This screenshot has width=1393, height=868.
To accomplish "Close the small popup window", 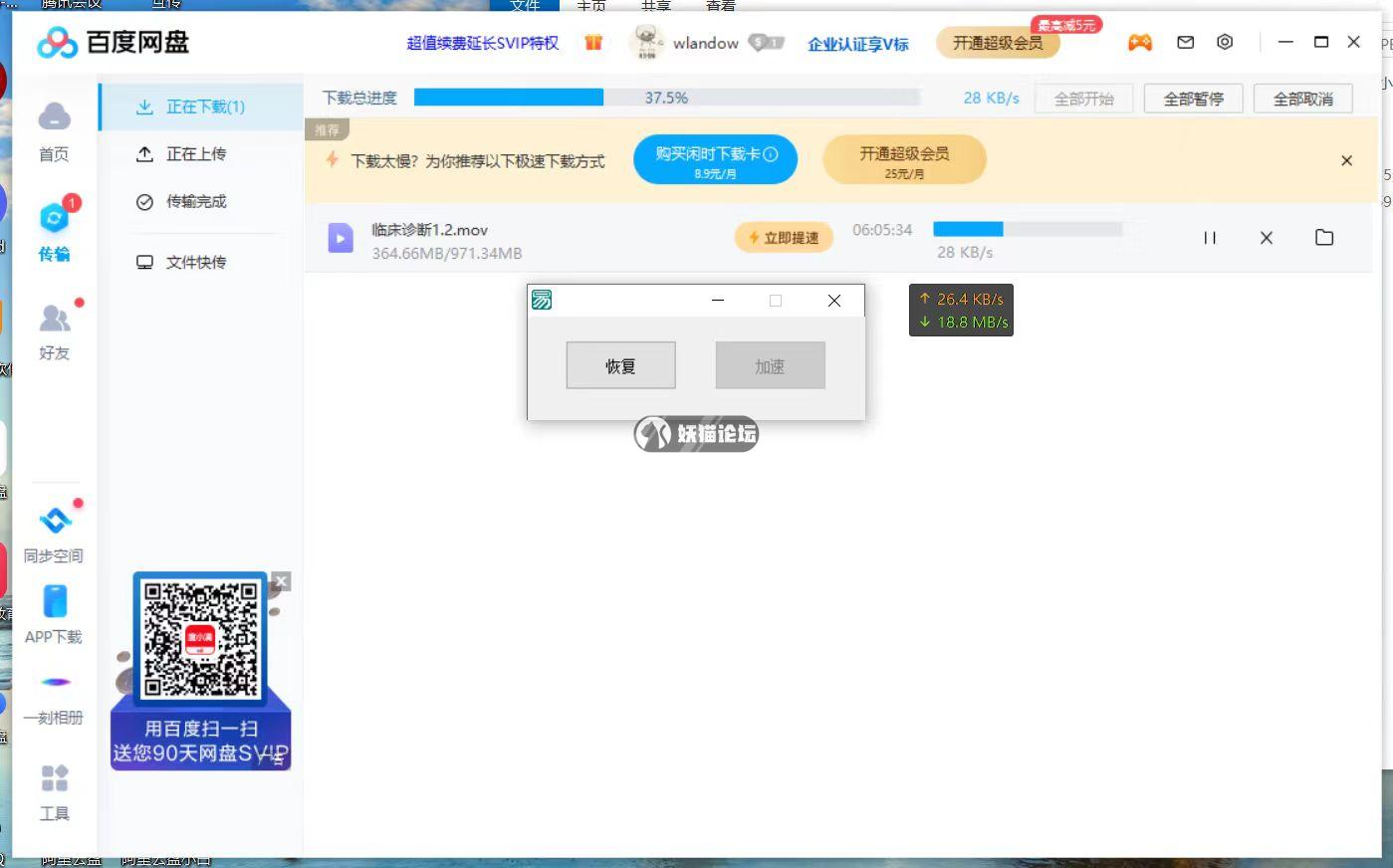I will [x=834, y=300].
